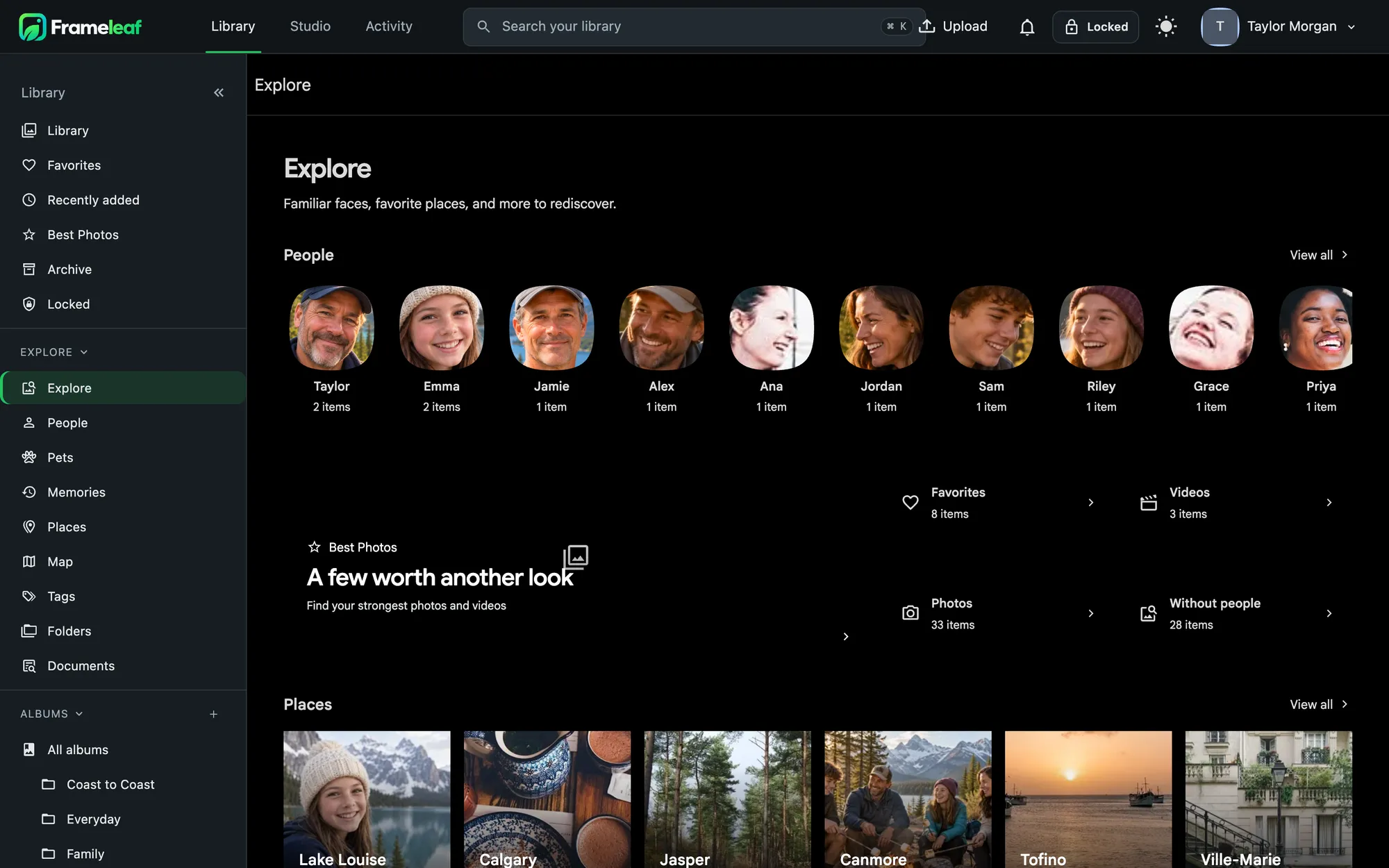The width and height of the screenshot is (1389, 868).
Task: Collapse the sidebar with double-chevron icon
Action: pos(219,92)
